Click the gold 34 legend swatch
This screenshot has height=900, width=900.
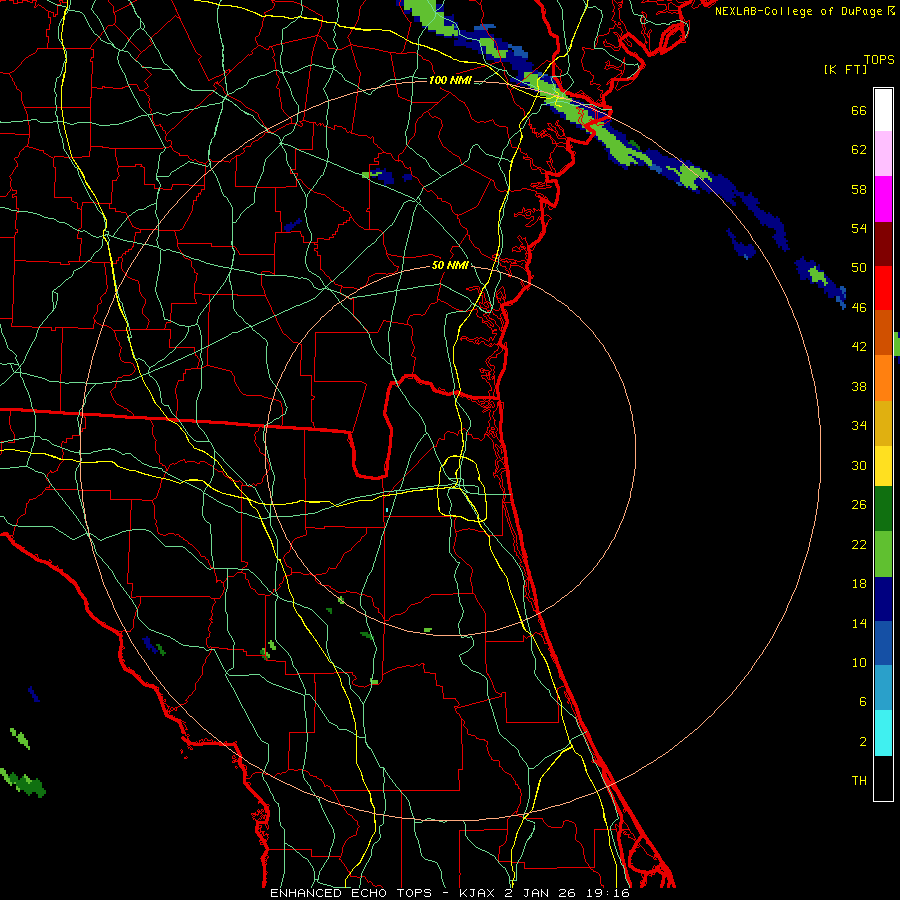[x=883, y=423]
